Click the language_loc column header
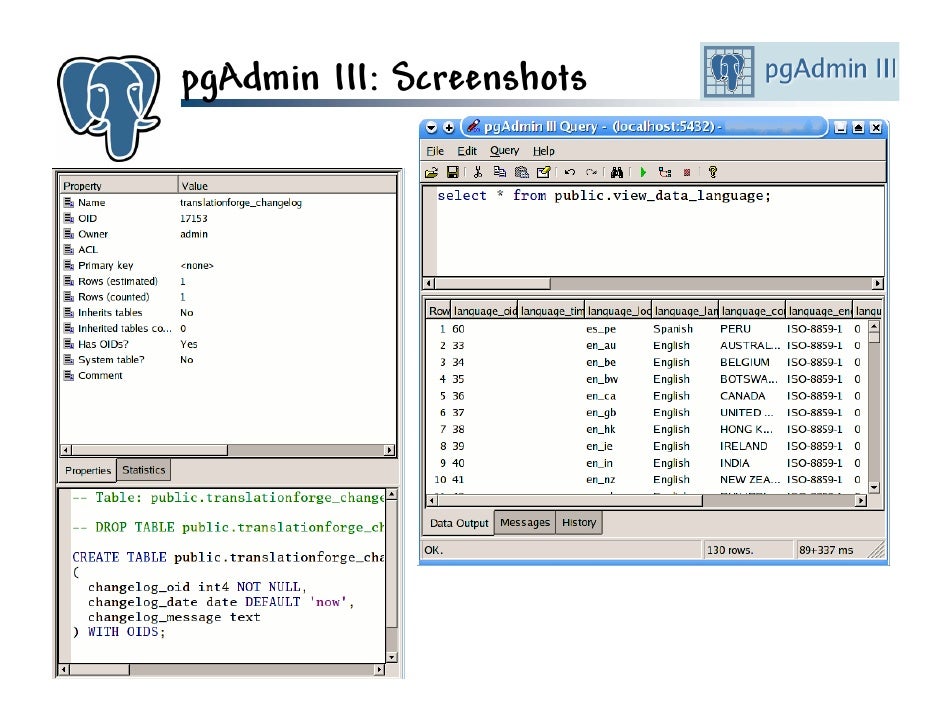Viewport: 942px width, 728px height. pos(619,311)
